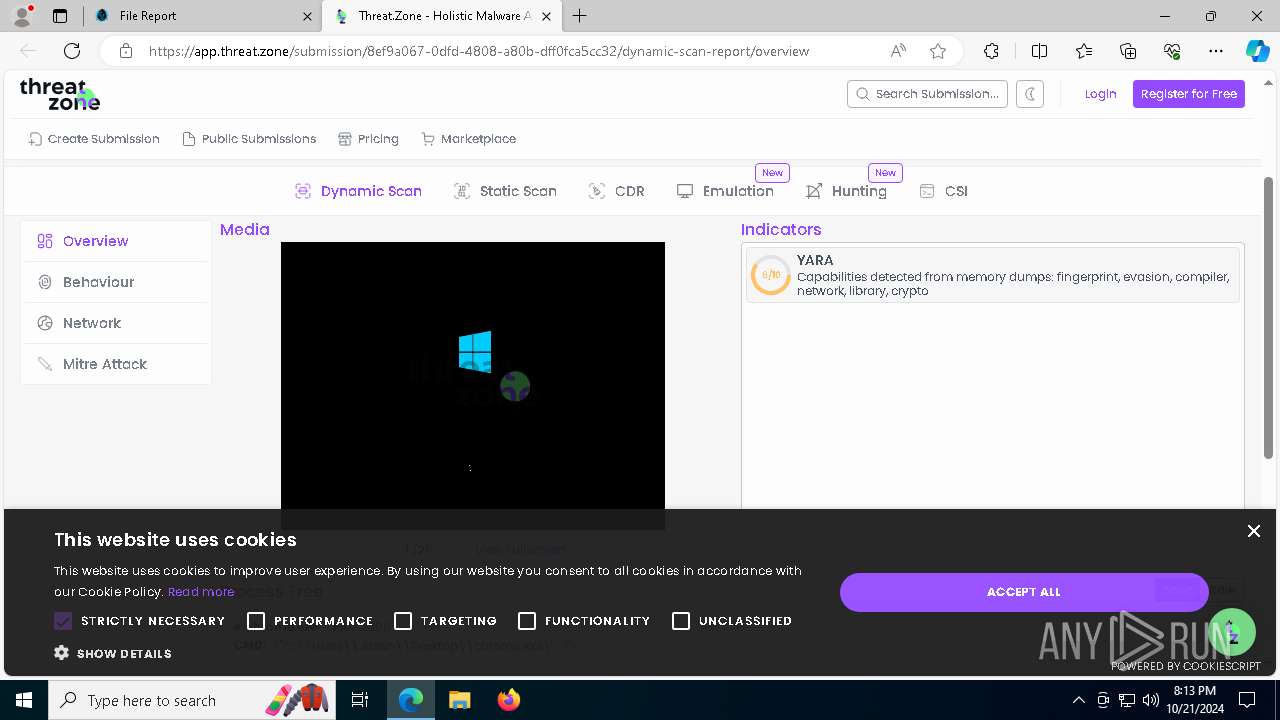This screenshot has width=1280, height=720.
Task: Open the YARA indicator entry
Action: coord(992,275)
